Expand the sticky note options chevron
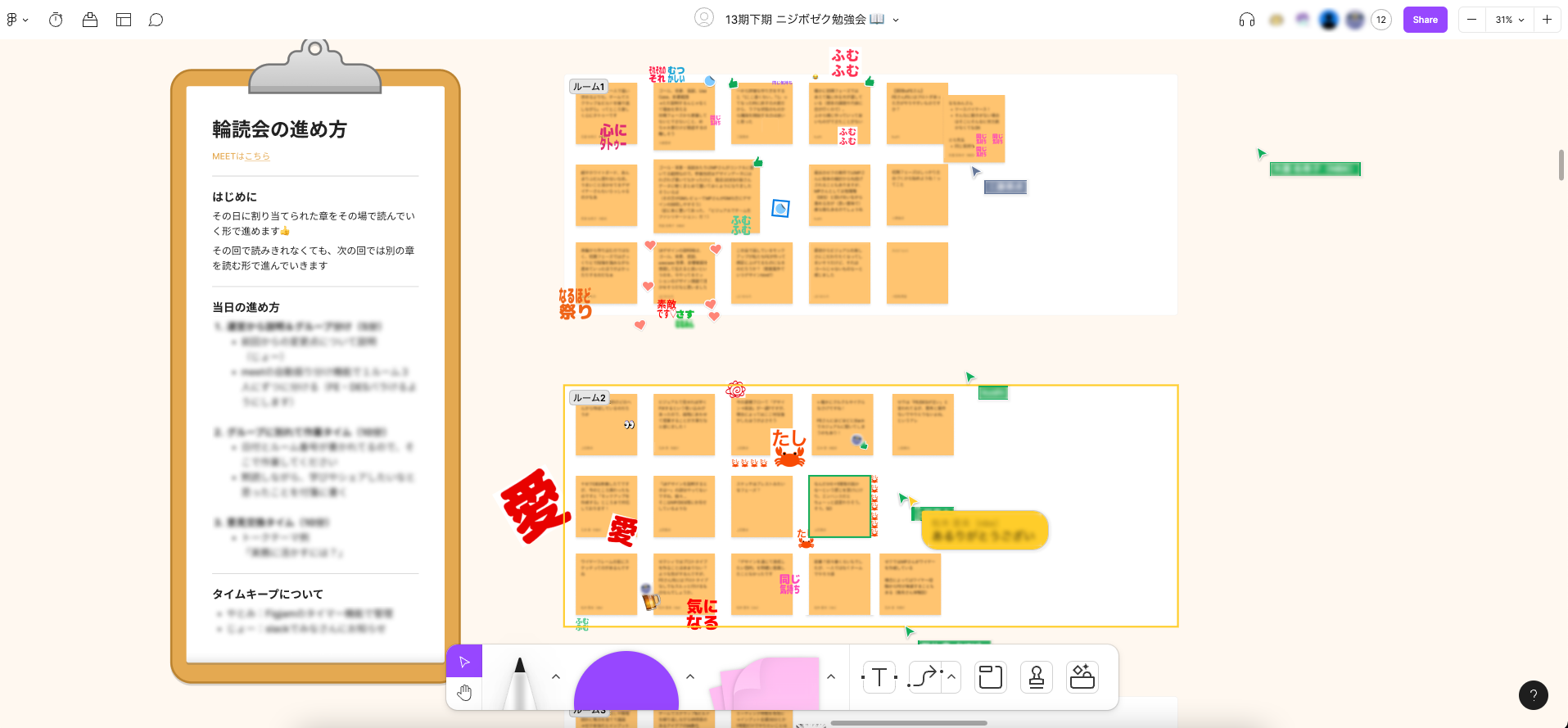Image resolution: width=1568 pixels, height=728 pixels. tap(831, 676)
